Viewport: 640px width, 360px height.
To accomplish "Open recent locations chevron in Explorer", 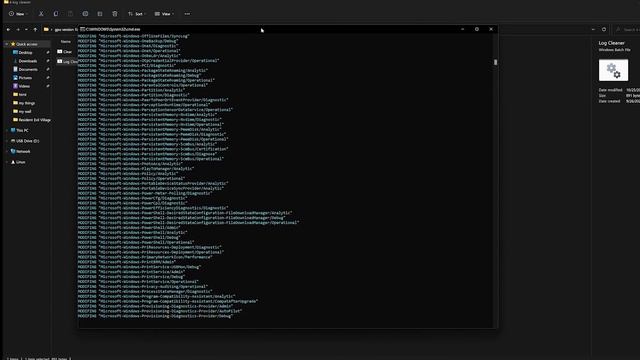I will coord(26,29).
